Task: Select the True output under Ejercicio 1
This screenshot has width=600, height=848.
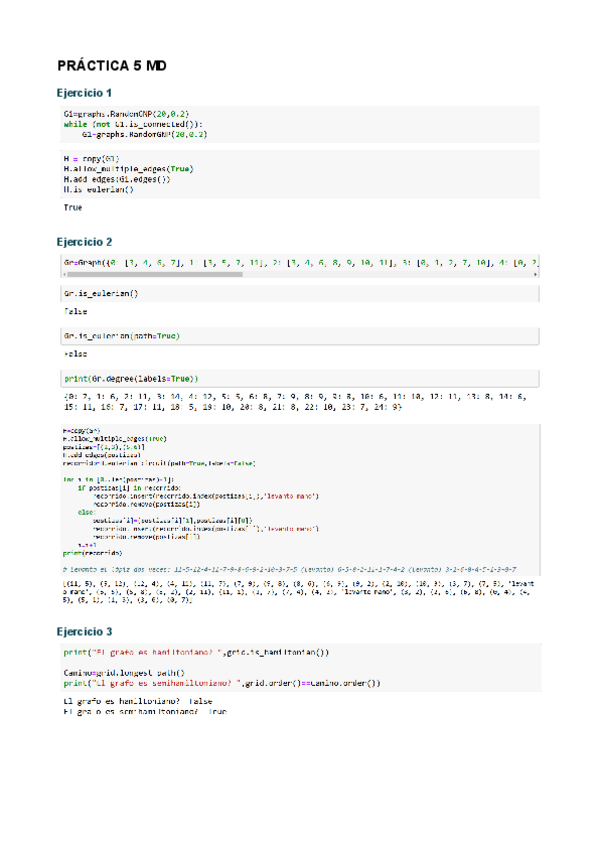Action: point(73,208)
